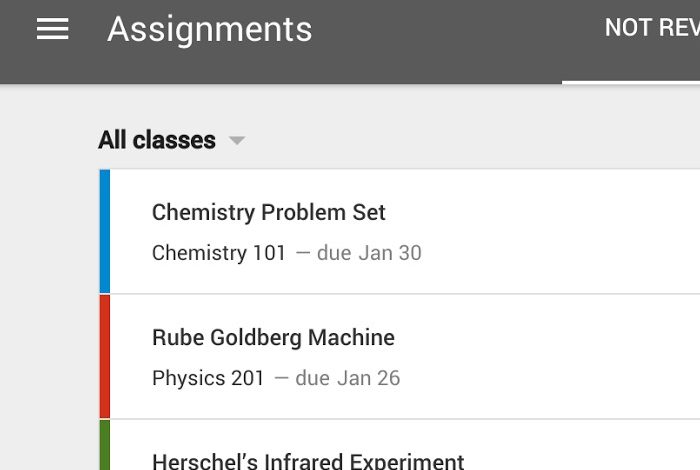Viewport: 700px width, 470px height.
Task: Click empty space in Rube Goldberg row
Action: click(558, 357)
